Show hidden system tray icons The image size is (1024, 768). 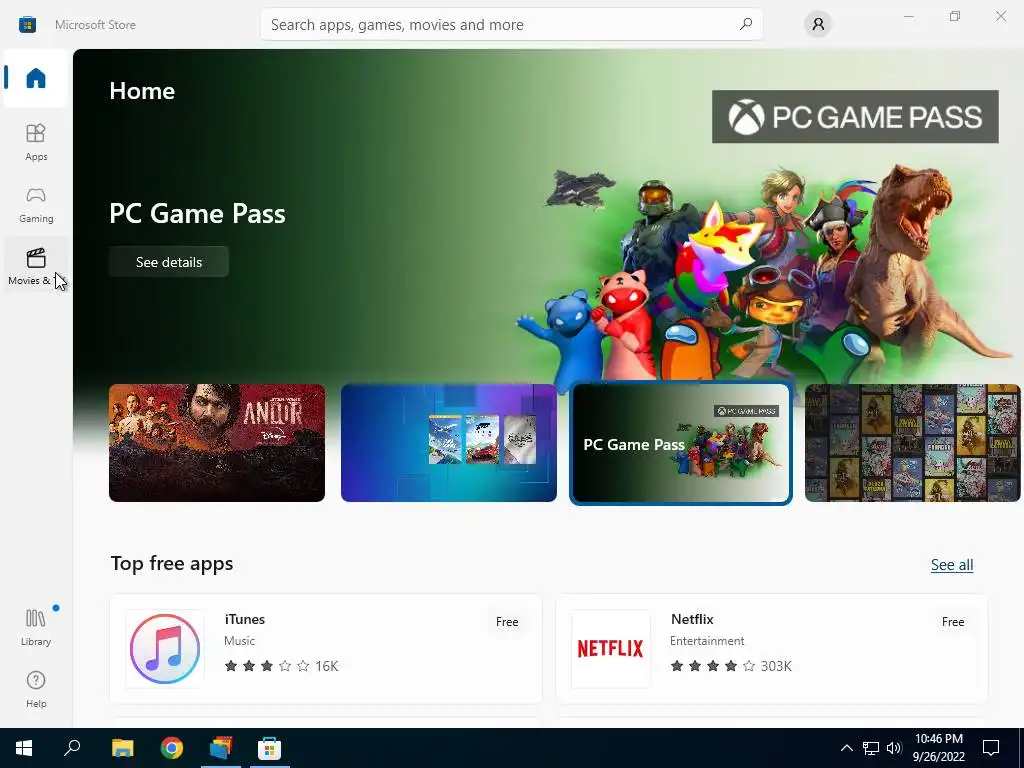tap(846, 748)
